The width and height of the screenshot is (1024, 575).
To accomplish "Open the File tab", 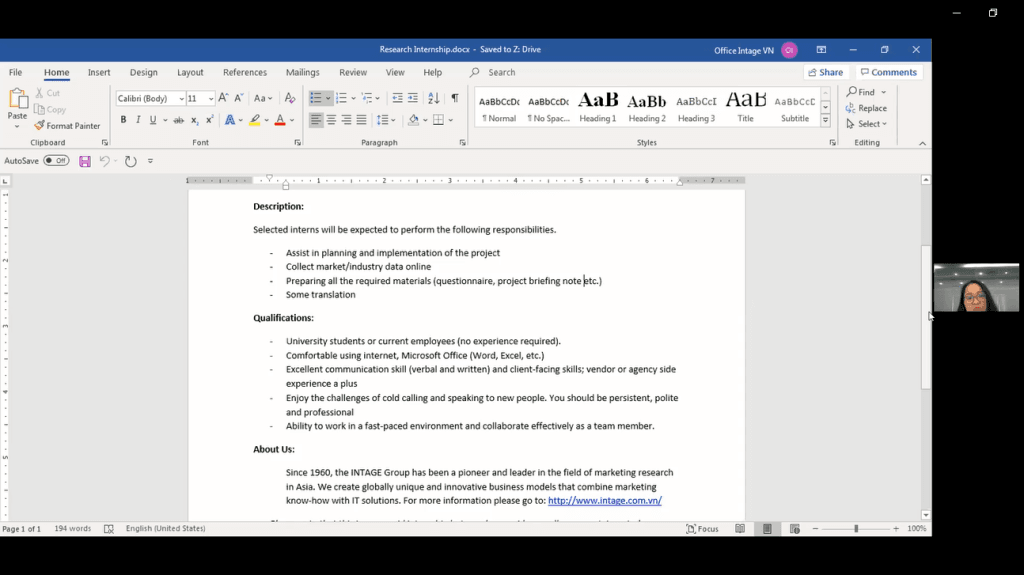I will click(15, 72).
